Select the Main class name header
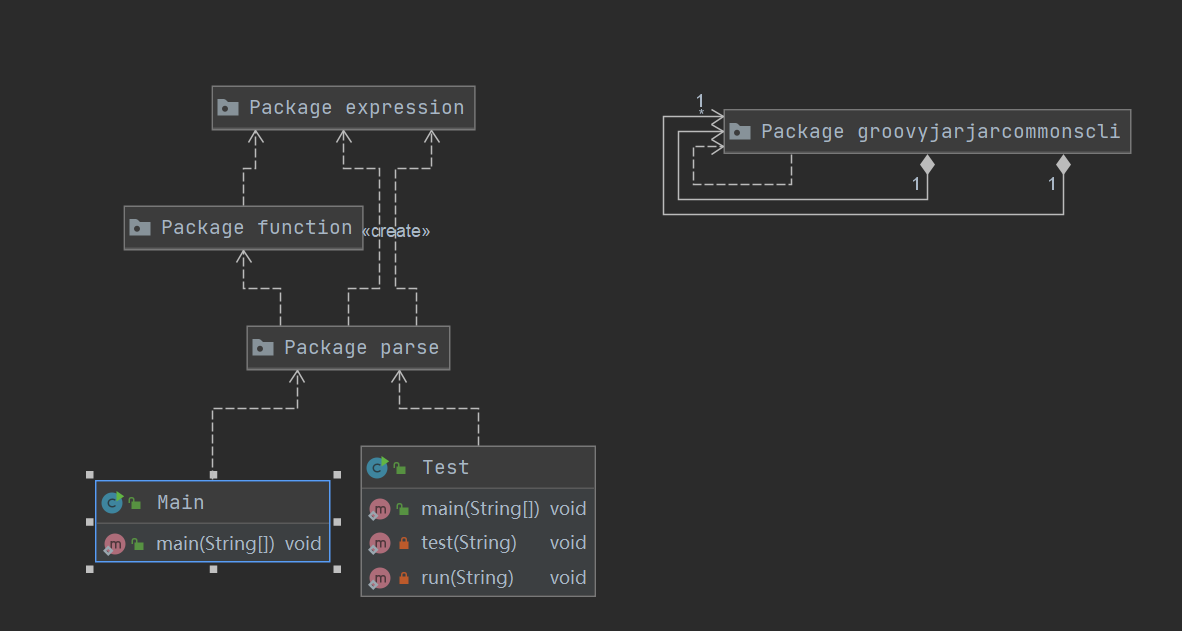 [181, 502]
